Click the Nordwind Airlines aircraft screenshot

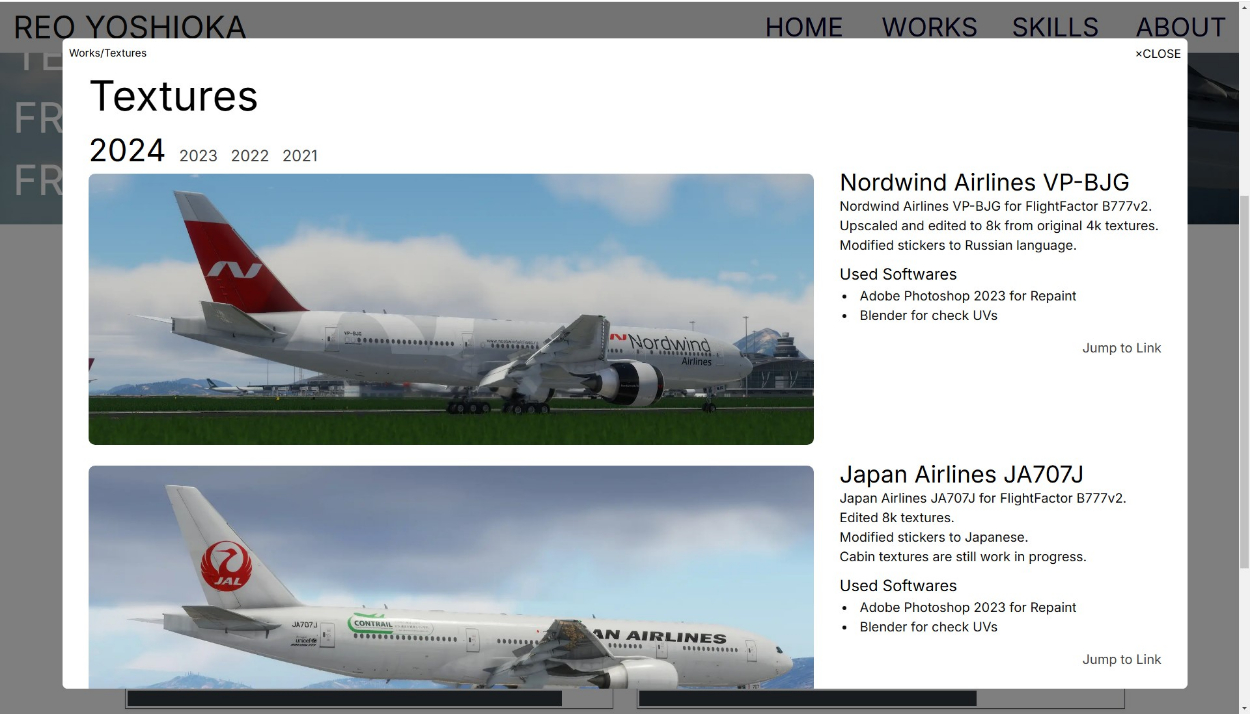451,309
